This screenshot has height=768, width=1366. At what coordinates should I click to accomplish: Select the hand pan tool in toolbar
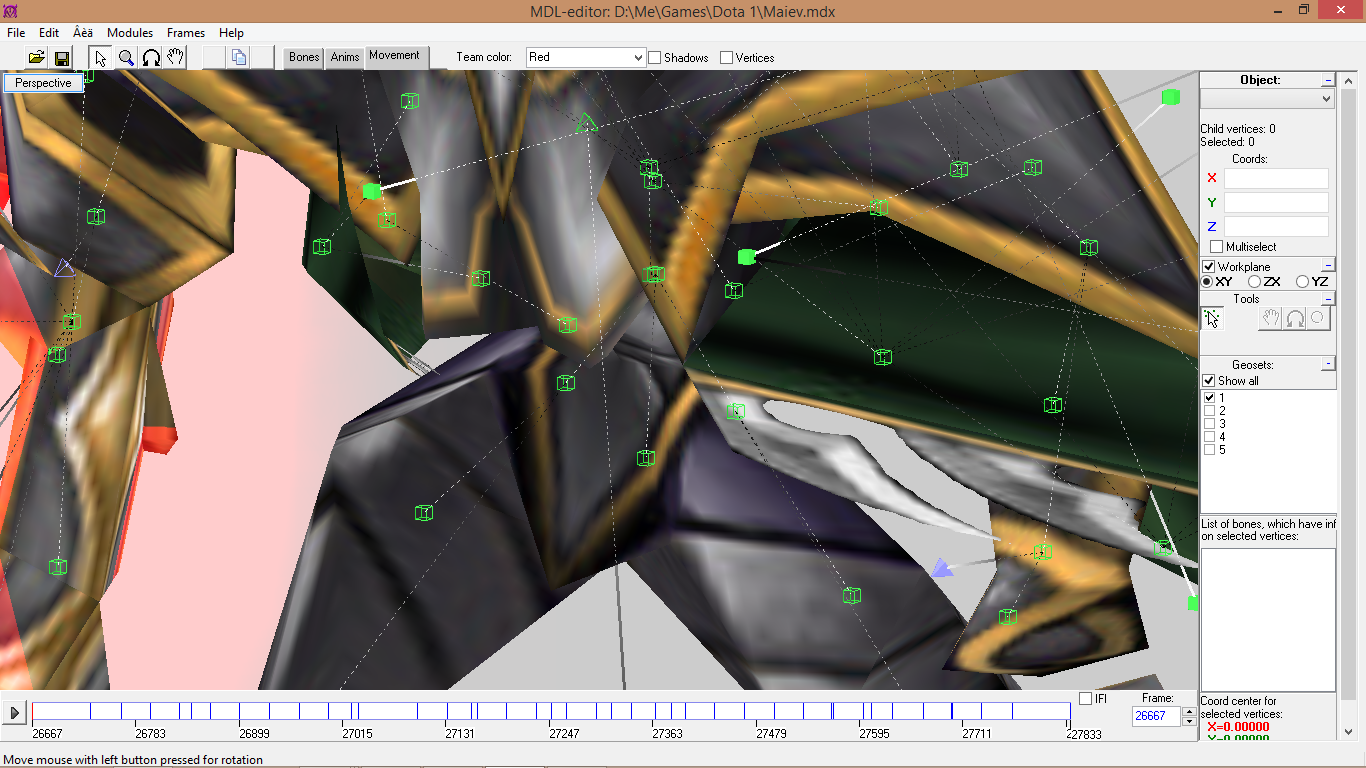pyautogui.click(x=175, y=58)
